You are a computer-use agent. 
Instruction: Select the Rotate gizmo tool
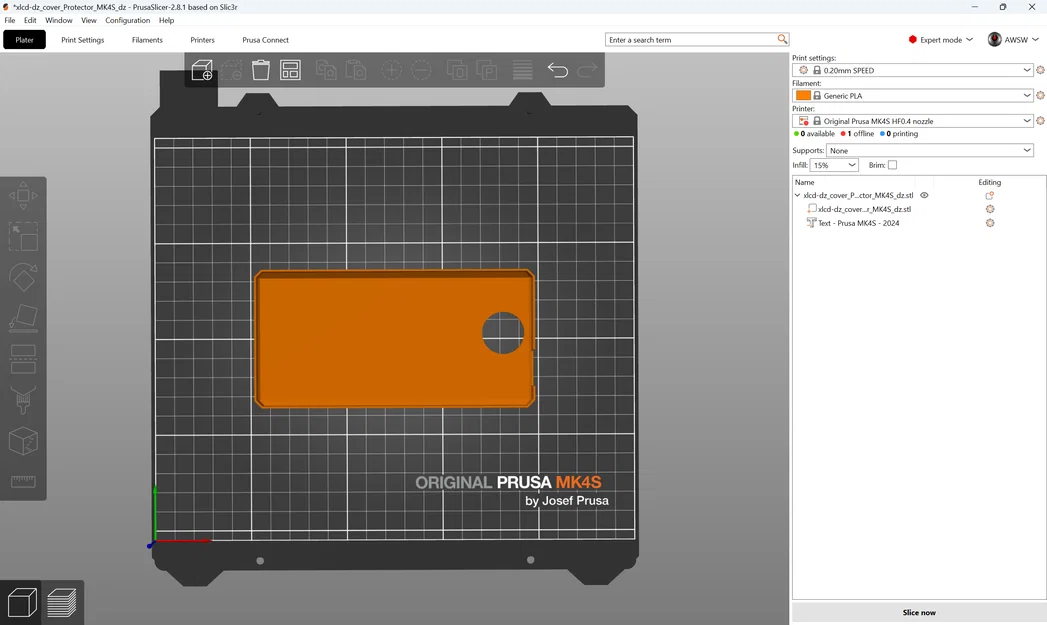click(23, 277)
